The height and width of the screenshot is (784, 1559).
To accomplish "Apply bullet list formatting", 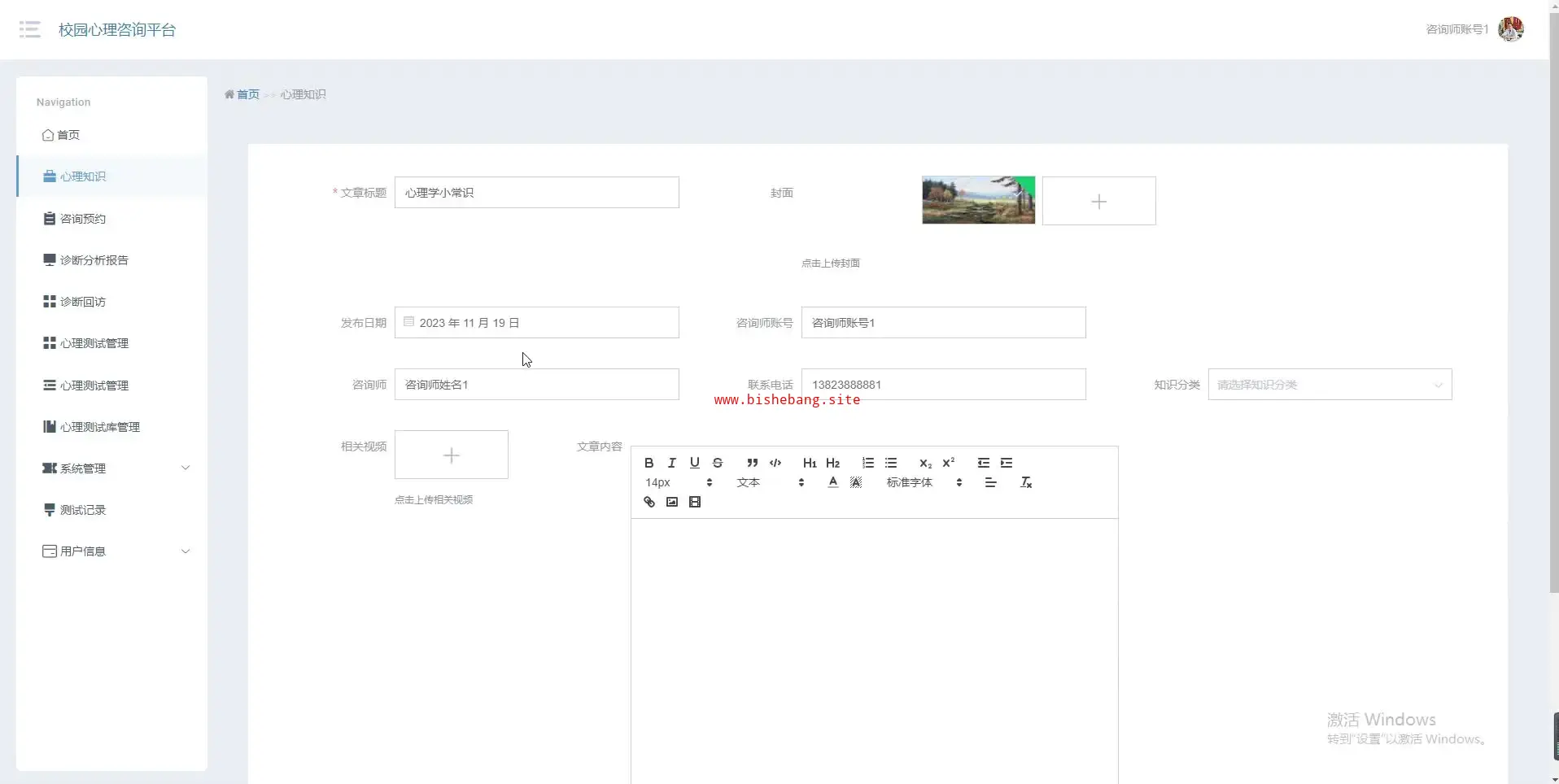I will [x=891, y=463].
